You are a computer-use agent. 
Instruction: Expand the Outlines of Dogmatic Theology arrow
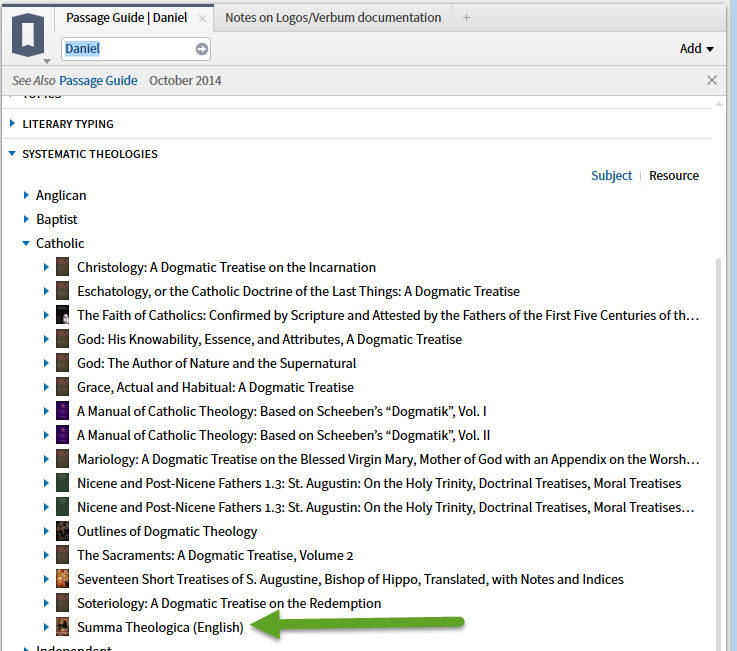coord(46,531)
